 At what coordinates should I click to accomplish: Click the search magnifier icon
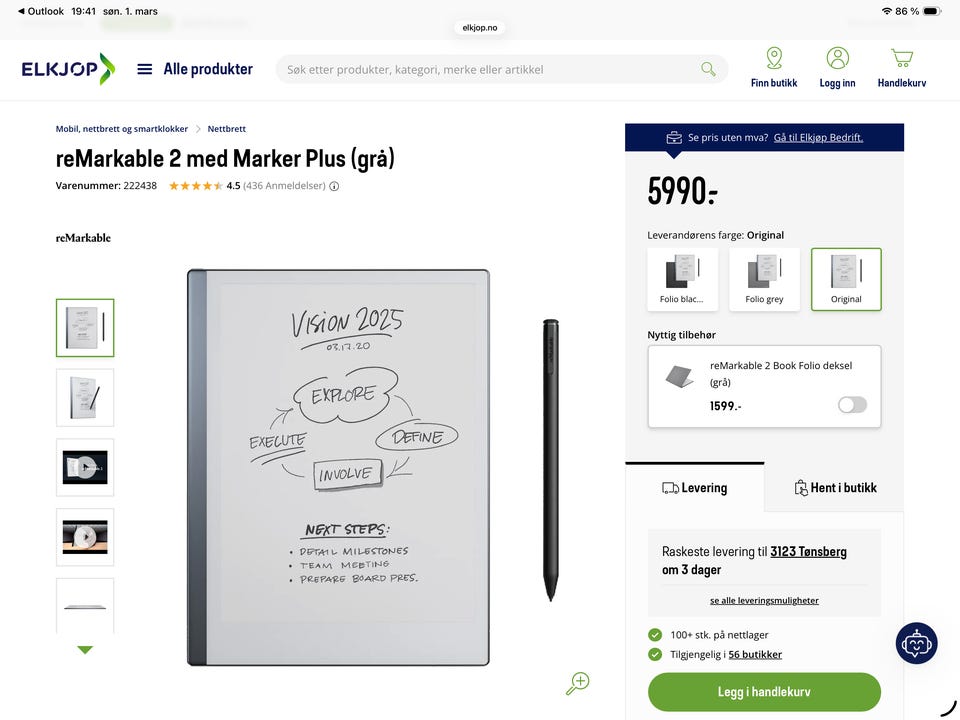(x=708, y=69)
